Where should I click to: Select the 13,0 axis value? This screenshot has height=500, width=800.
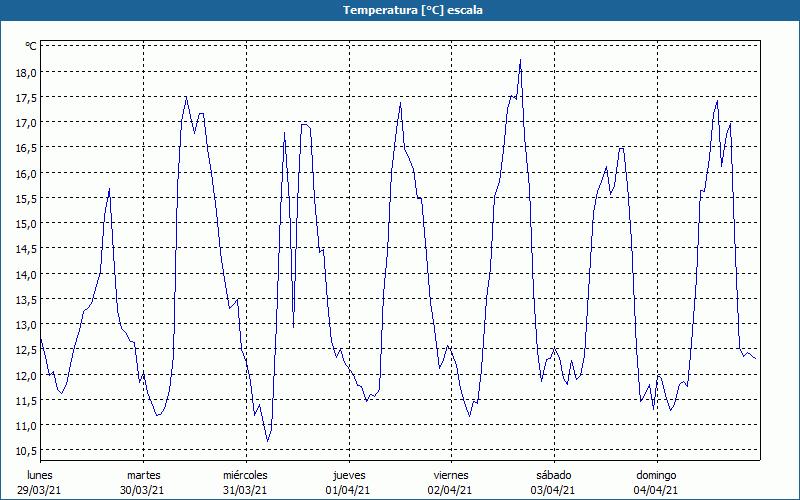(x=26, y=324)
